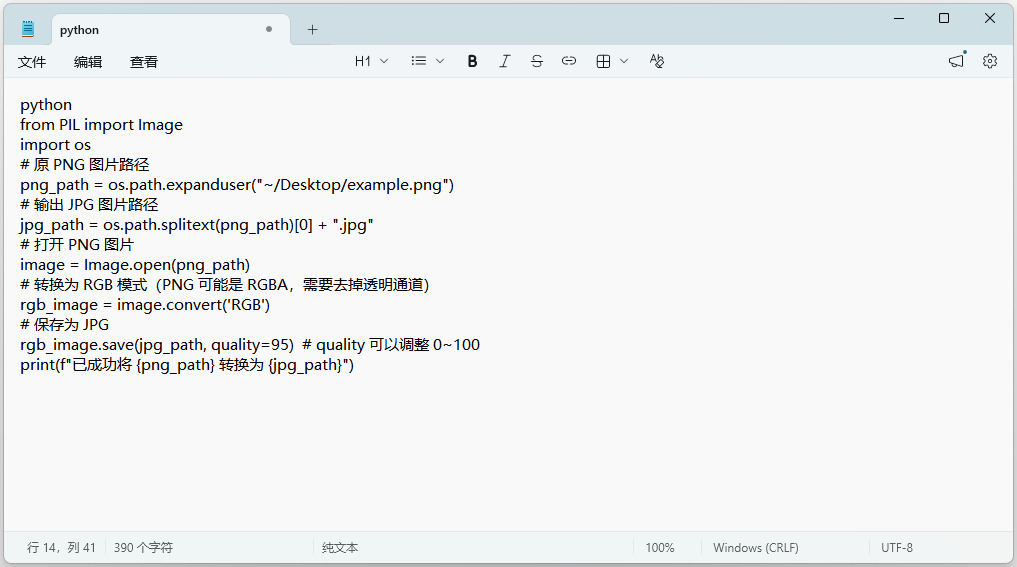The image size is (1017, 567).
Task: Click the line and column indicator 行 14，列 41
Action: (61, 548)
